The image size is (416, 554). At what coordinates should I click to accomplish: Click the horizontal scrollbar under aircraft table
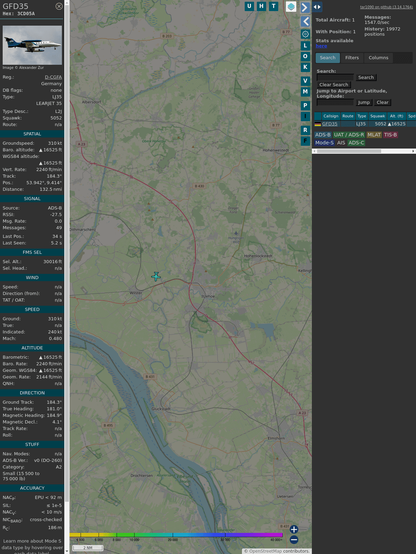364,151
